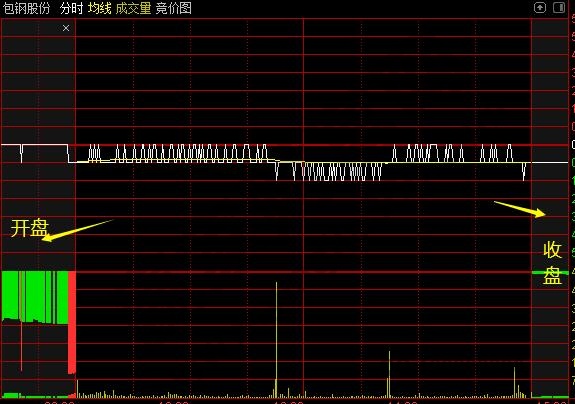575x404 pixels.
Task: Toggle the 均线 average line display
Action: pos(99,8)
